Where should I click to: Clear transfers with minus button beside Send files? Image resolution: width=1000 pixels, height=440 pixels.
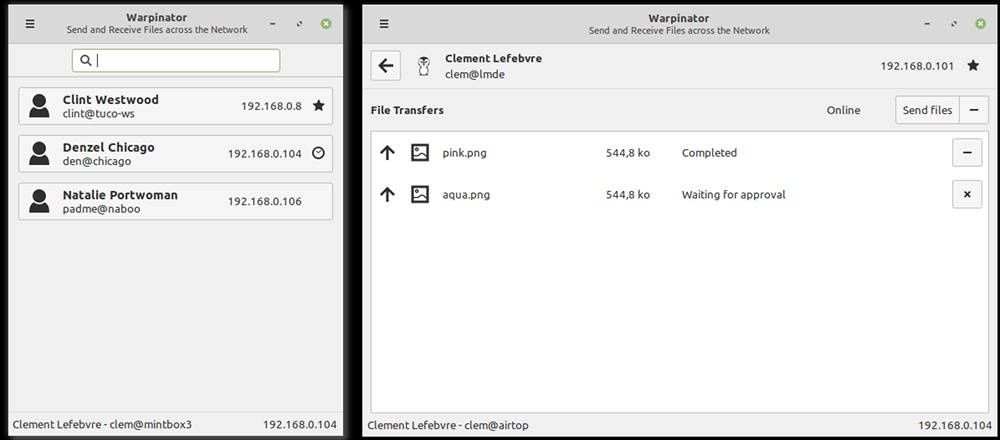coord(974,110)
